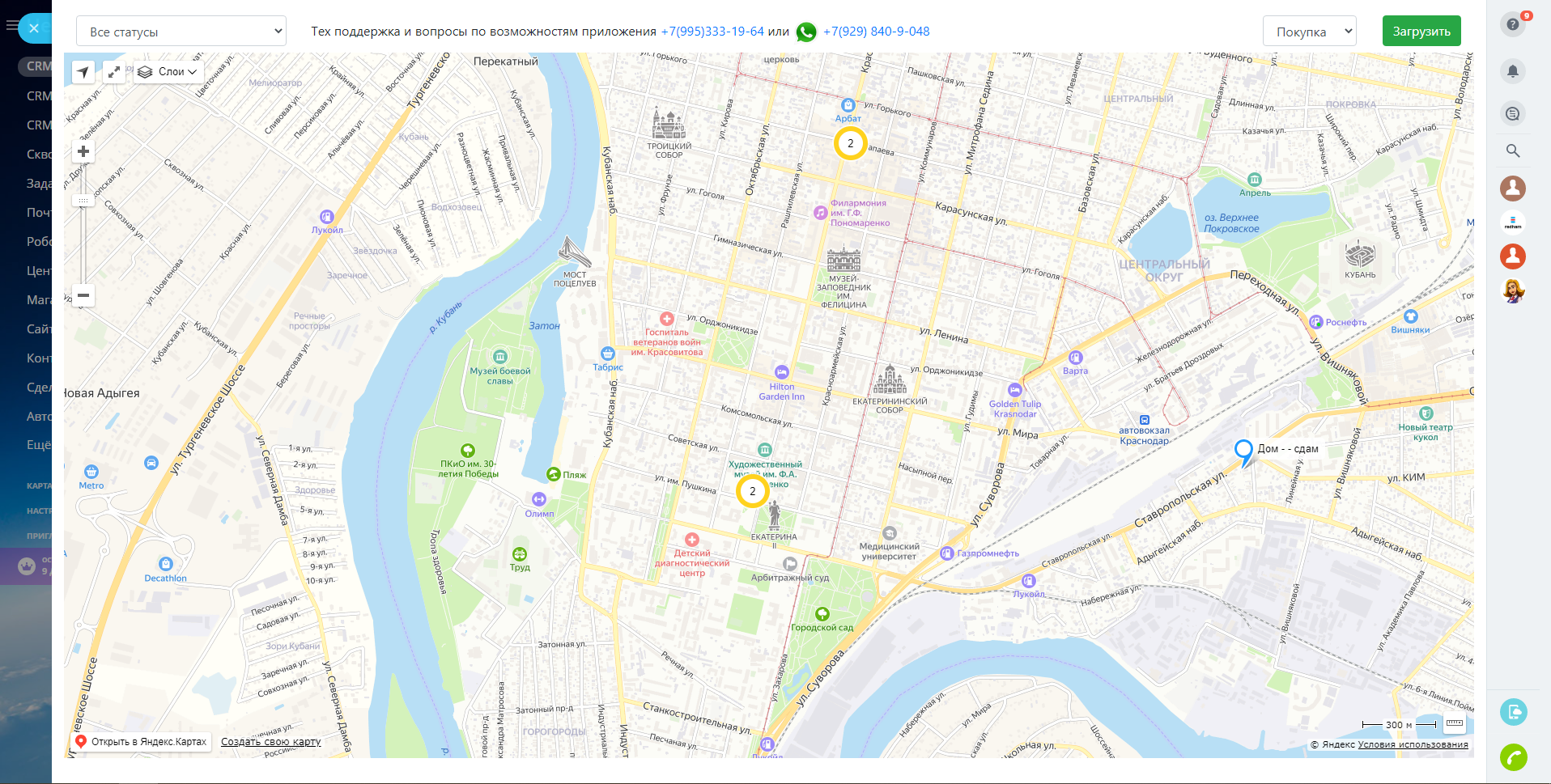This screenshot has width=1551, height=784.
Task: Call support number +7(995)333-19-64
Action: click(712, 32)
